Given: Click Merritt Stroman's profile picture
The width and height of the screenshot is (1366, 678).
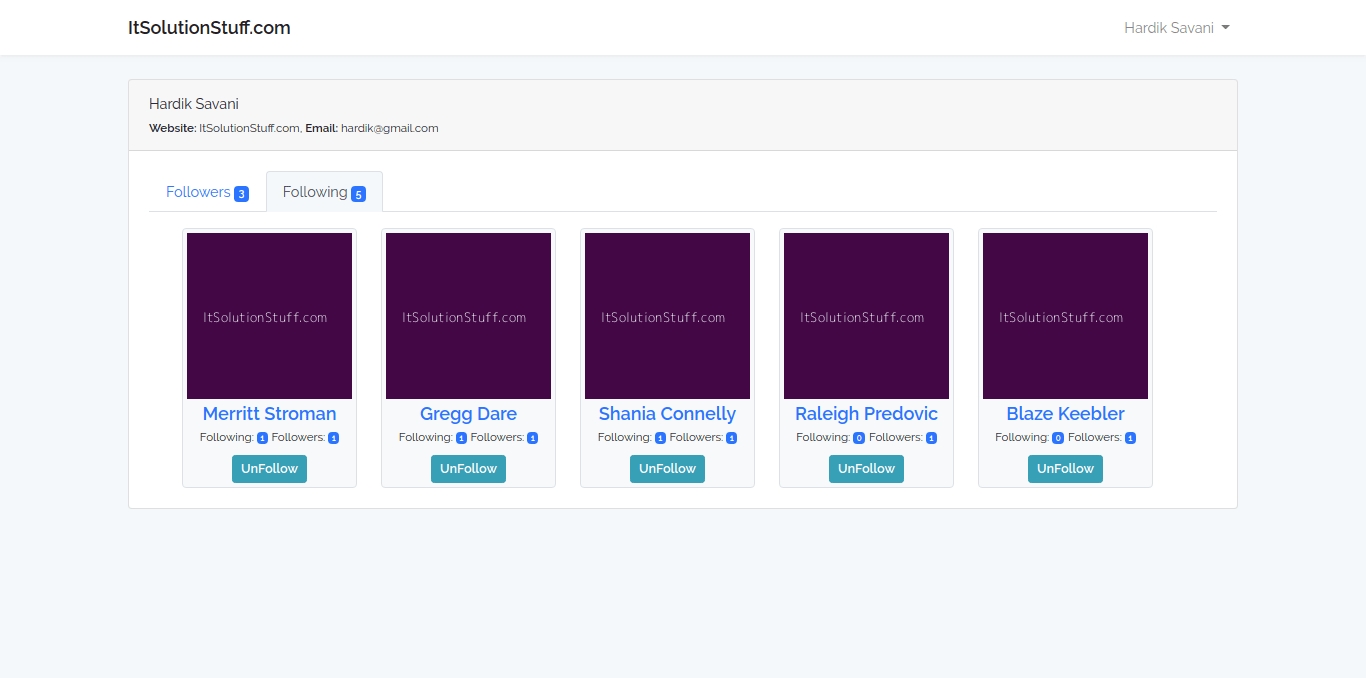Looking at the screenshot, I should coord(269,316).
